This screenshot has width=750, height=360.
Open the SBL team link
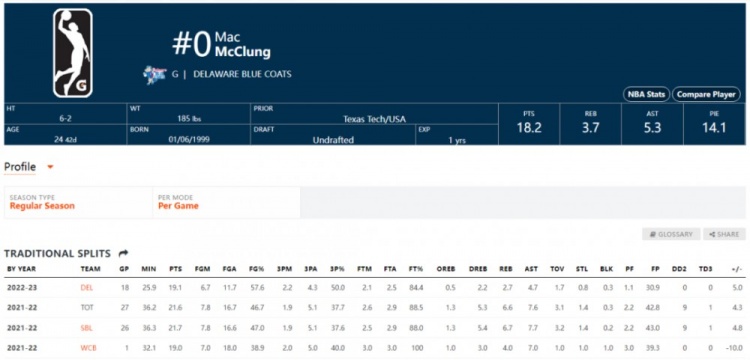(x=87, y=328)
